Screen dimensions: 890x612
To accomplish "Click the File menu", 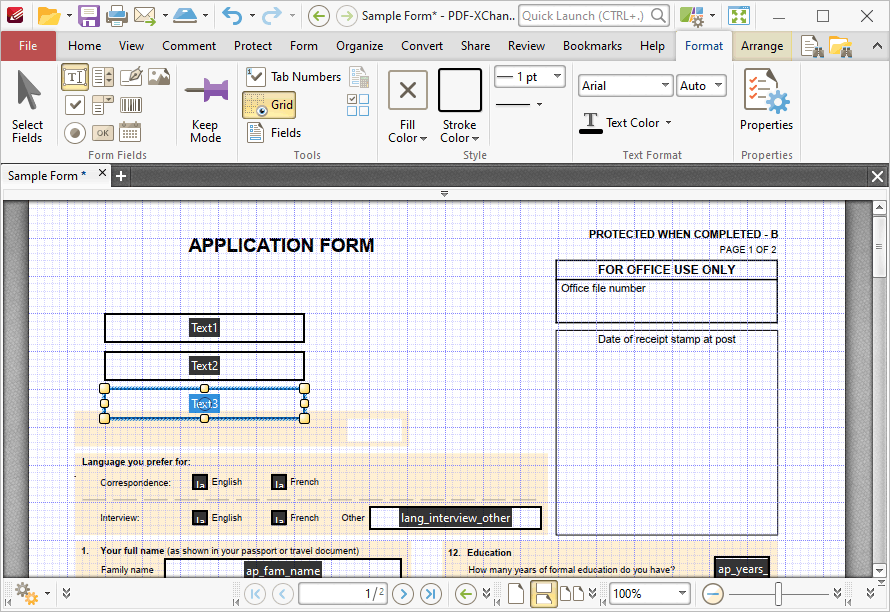I will pos(28,46).
